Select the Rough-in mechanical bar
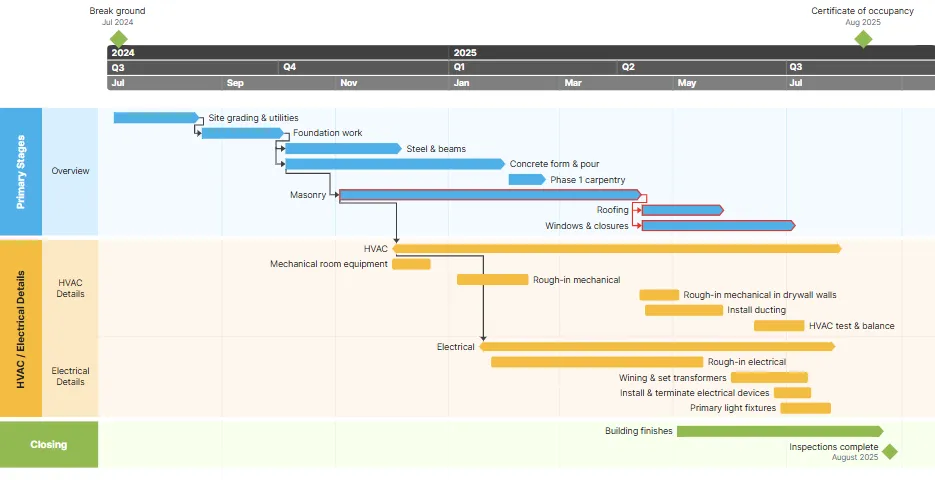935x480 pixels. pos(493,280)
